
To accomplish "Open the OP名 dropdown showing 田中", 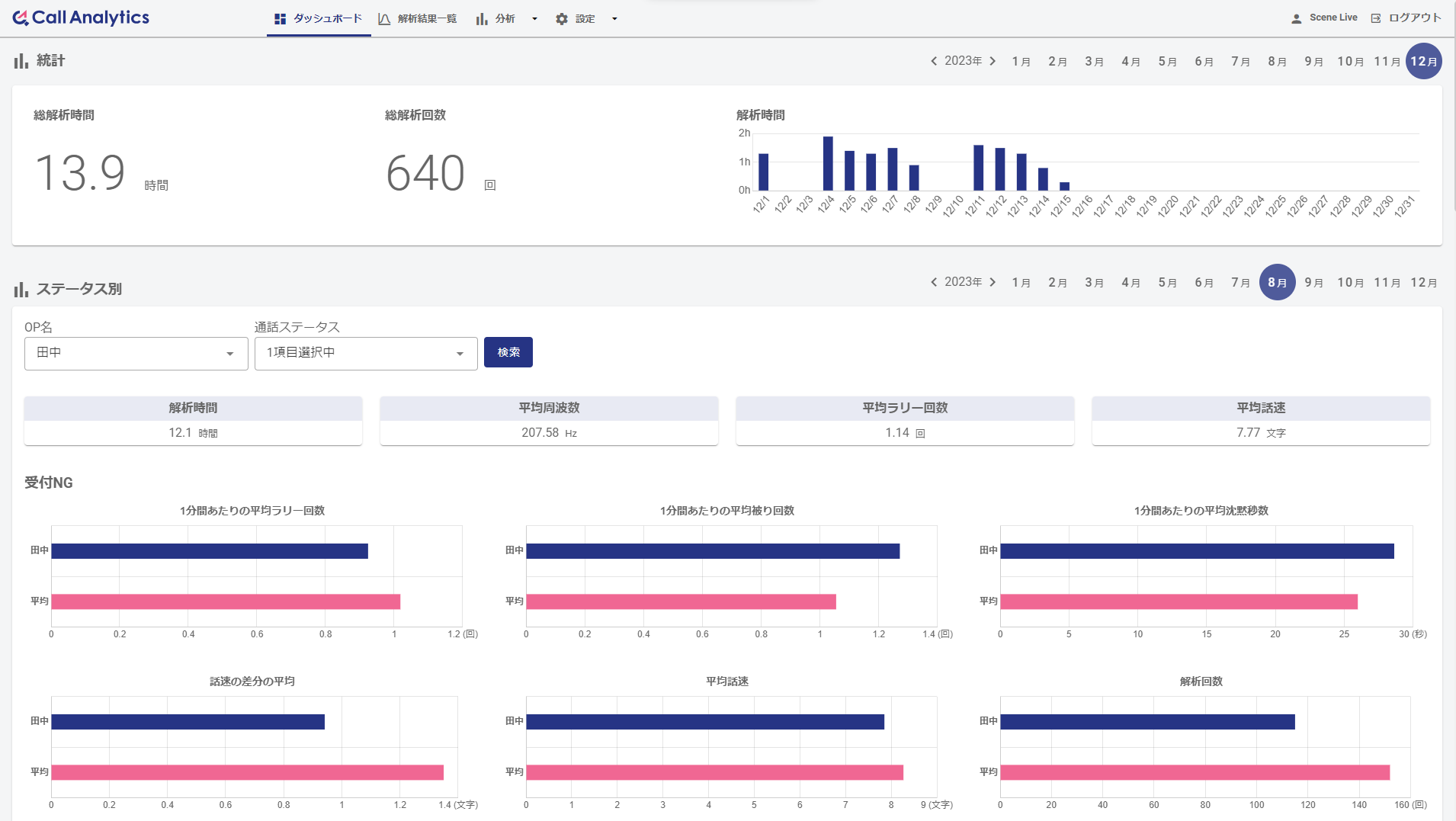I will click(x=136, y=353).
